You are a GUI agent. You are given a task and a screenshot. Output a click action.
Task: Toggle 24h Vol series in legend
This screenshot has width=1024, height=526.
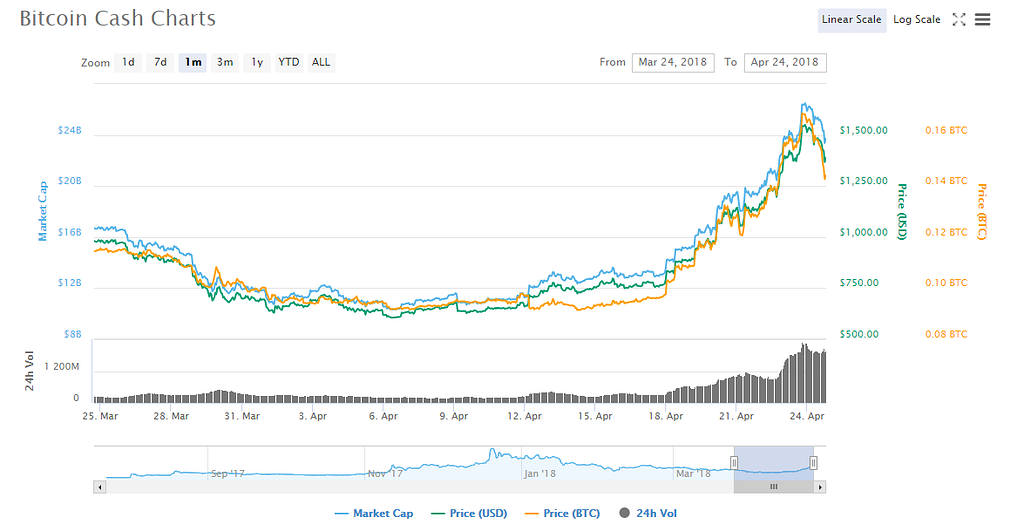point(648,514)
